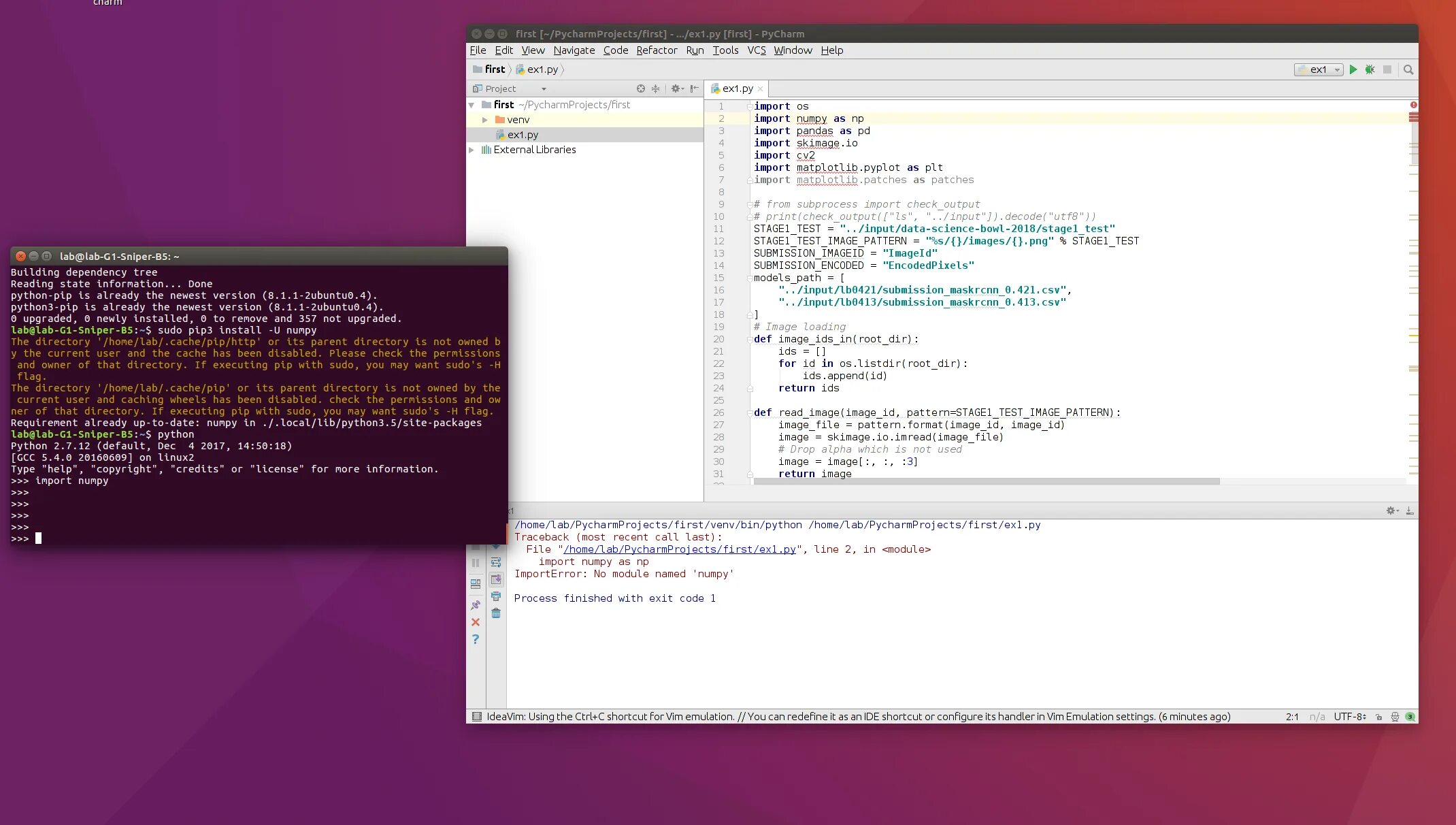
Task: Click the clear-all trash icon in Run panel
Action: (x=496, y=613)
